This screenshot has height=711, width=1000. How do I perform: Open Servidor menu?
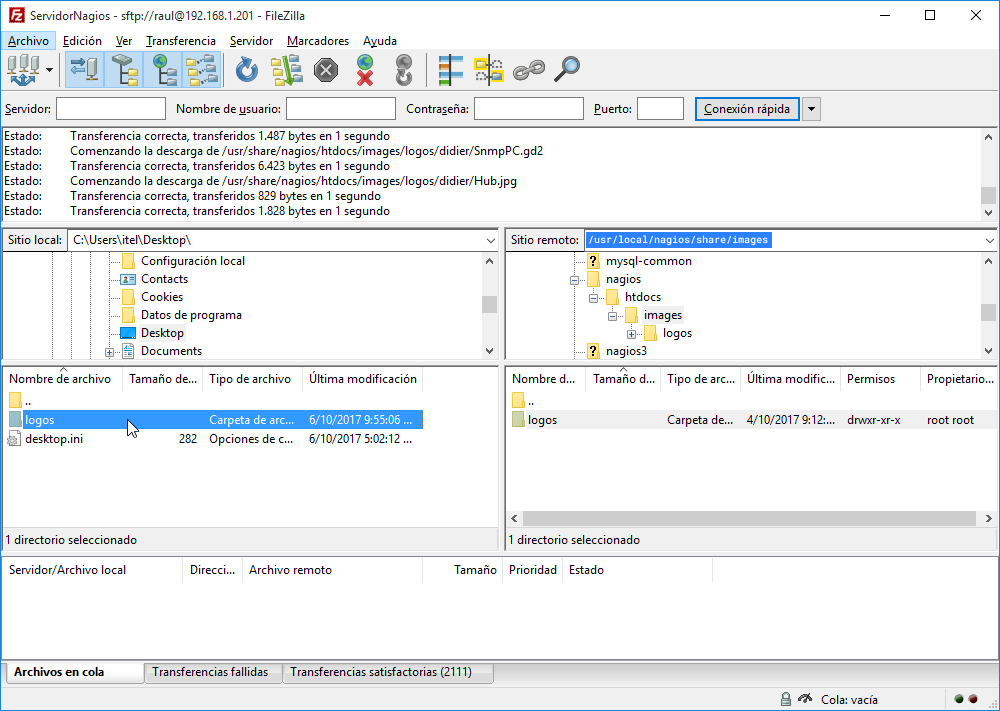click(x=251, y=41)
